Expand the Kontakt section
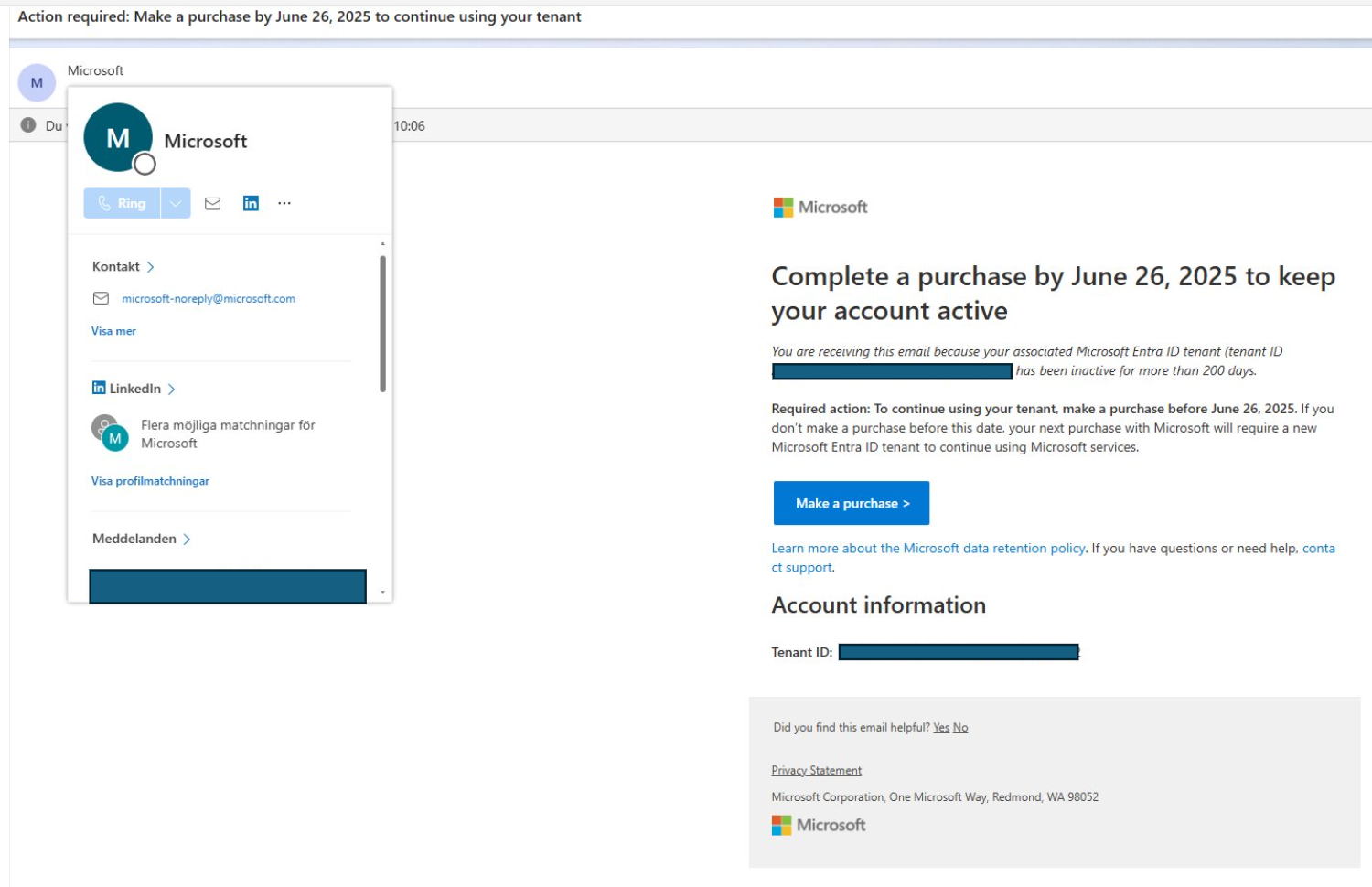Viewport: 1372px width, 887px height. tap(123, 266)
